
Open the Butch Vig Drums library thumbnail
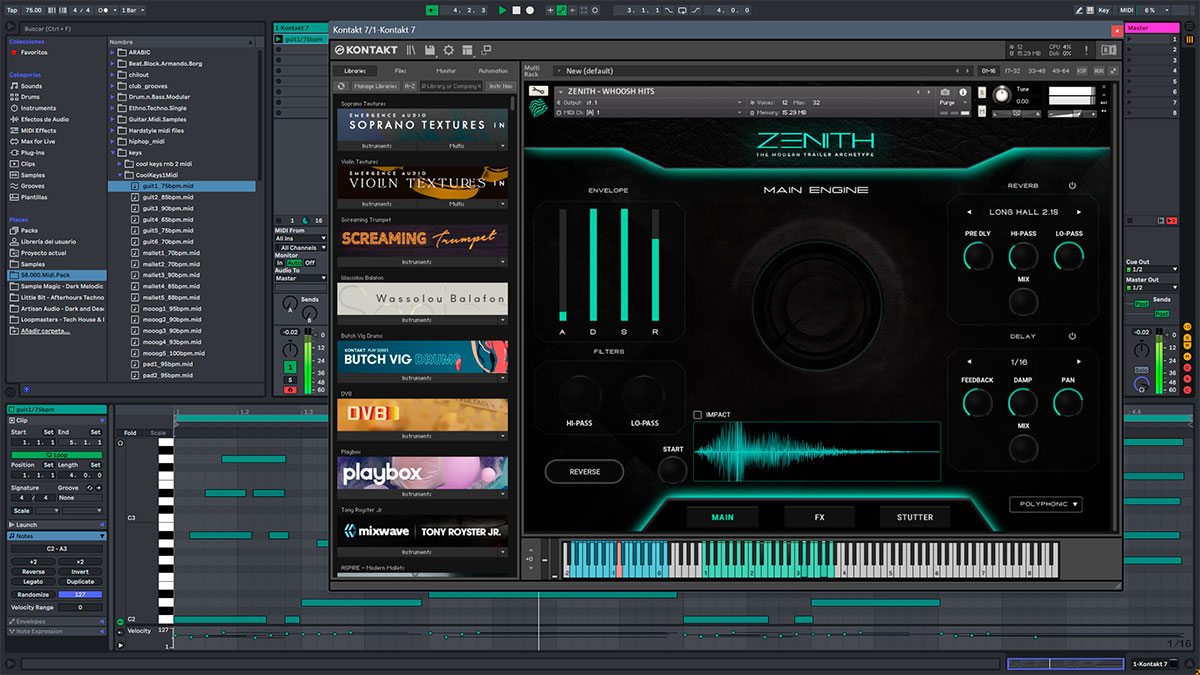point(422,357)
